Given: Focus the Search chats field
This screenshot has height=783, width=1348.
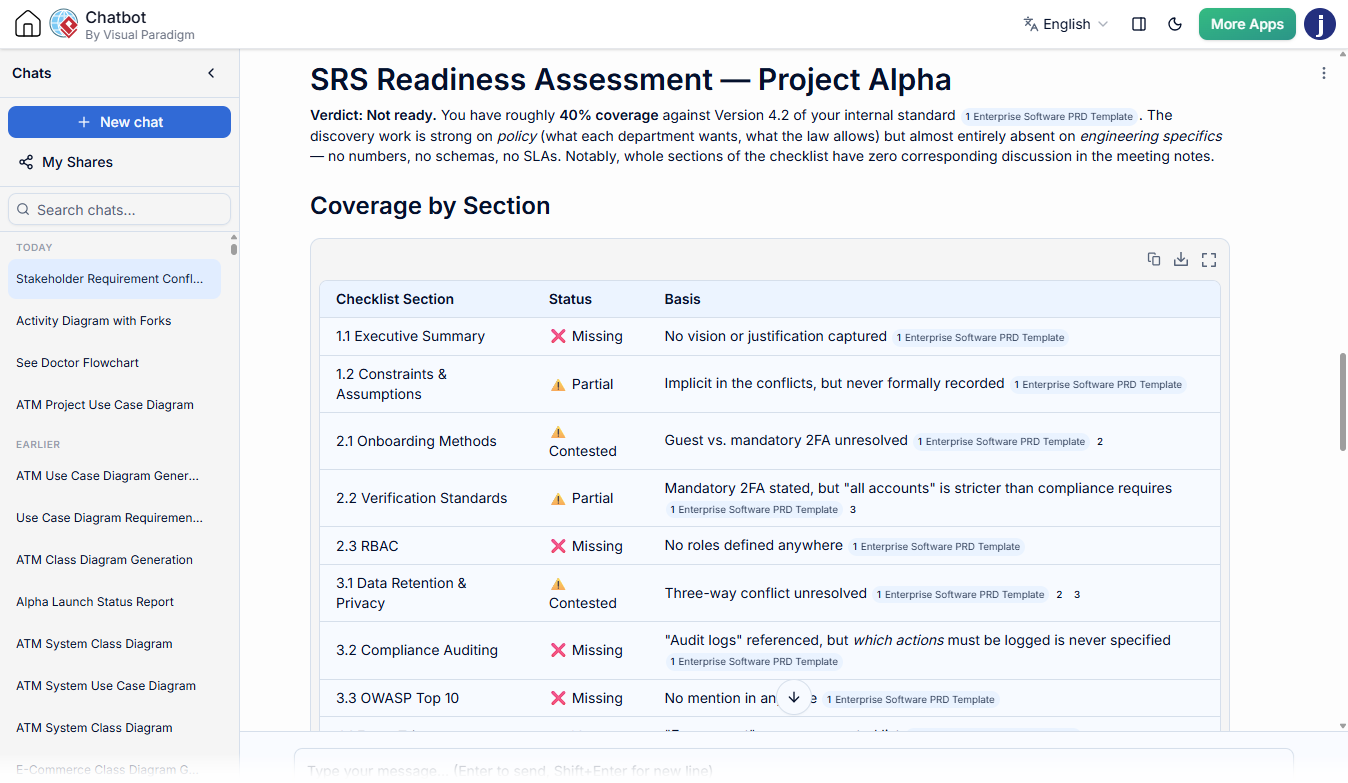Looking at the screenshot, I should coord(119,209).
